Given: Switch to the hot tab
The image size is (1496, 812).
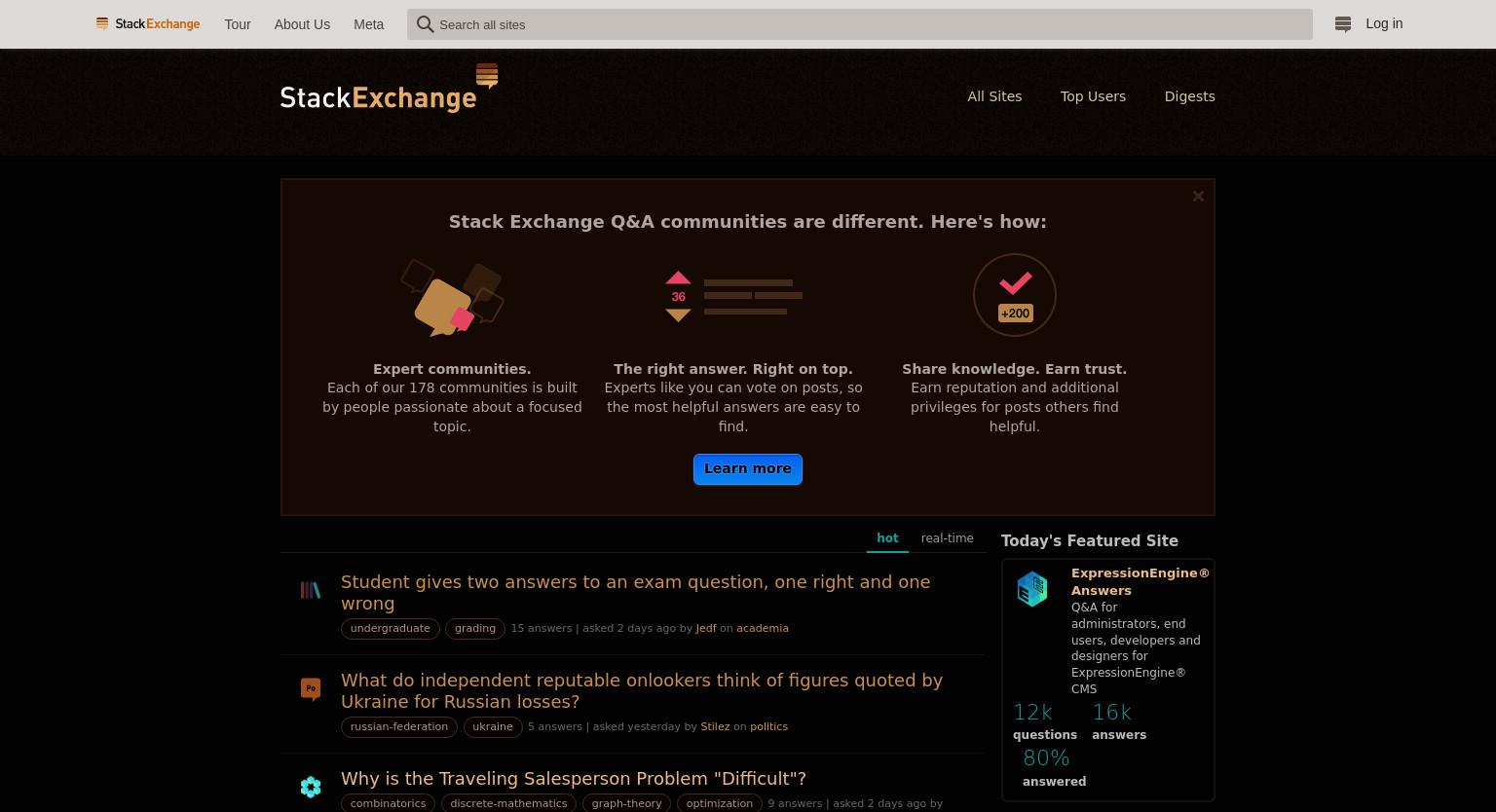Looking at the screenshot, I should (887, 538).
